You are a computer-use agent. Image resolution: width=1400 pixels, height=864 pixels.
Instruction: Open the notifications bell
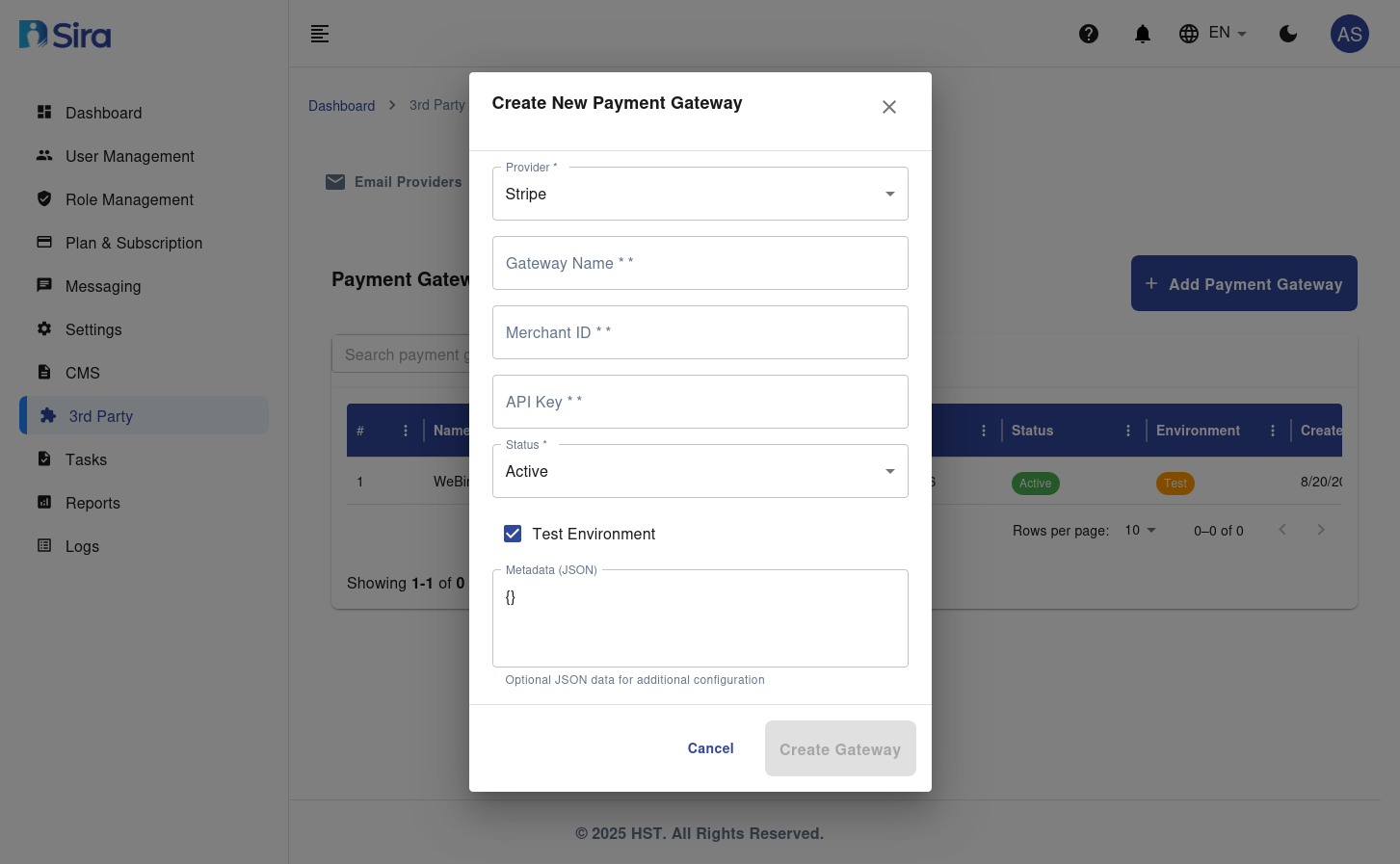pyautogui.click(x=1143, y=34)
